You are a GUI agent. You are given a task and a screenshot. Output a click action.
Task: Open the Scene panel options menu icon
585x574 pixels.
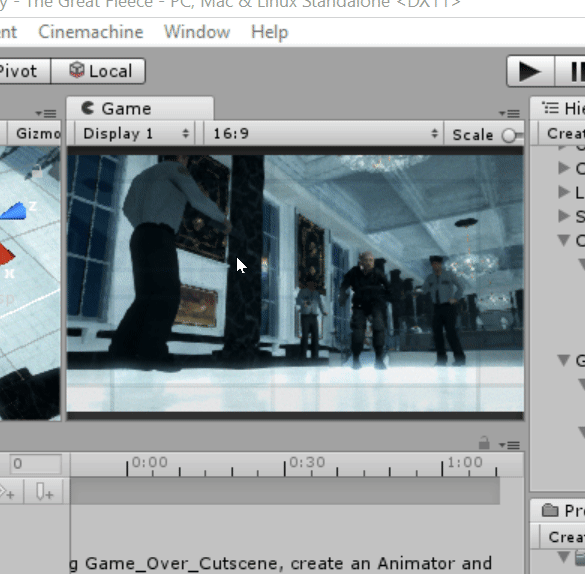[46, 113]
